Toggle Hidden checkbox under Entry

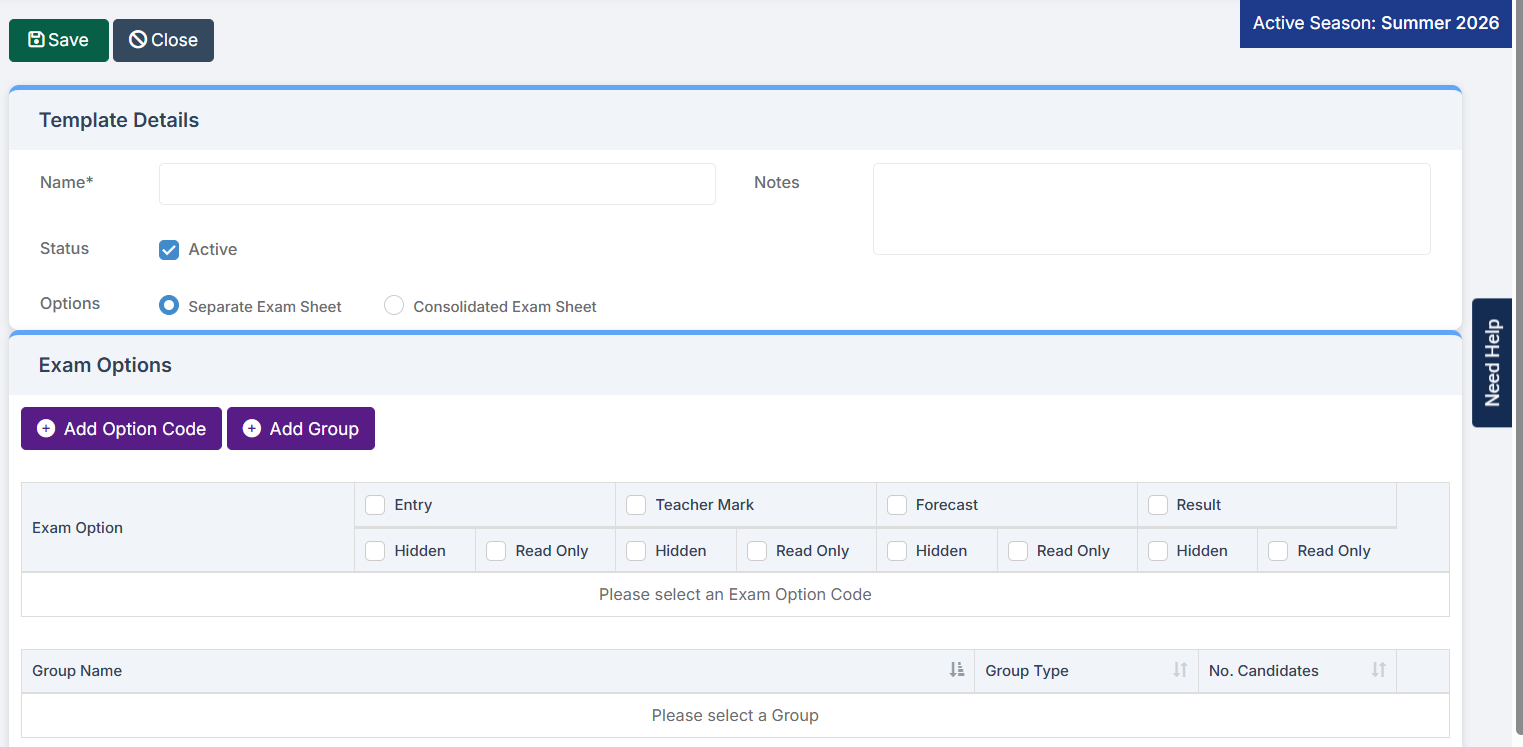click(x=375, y=551)
